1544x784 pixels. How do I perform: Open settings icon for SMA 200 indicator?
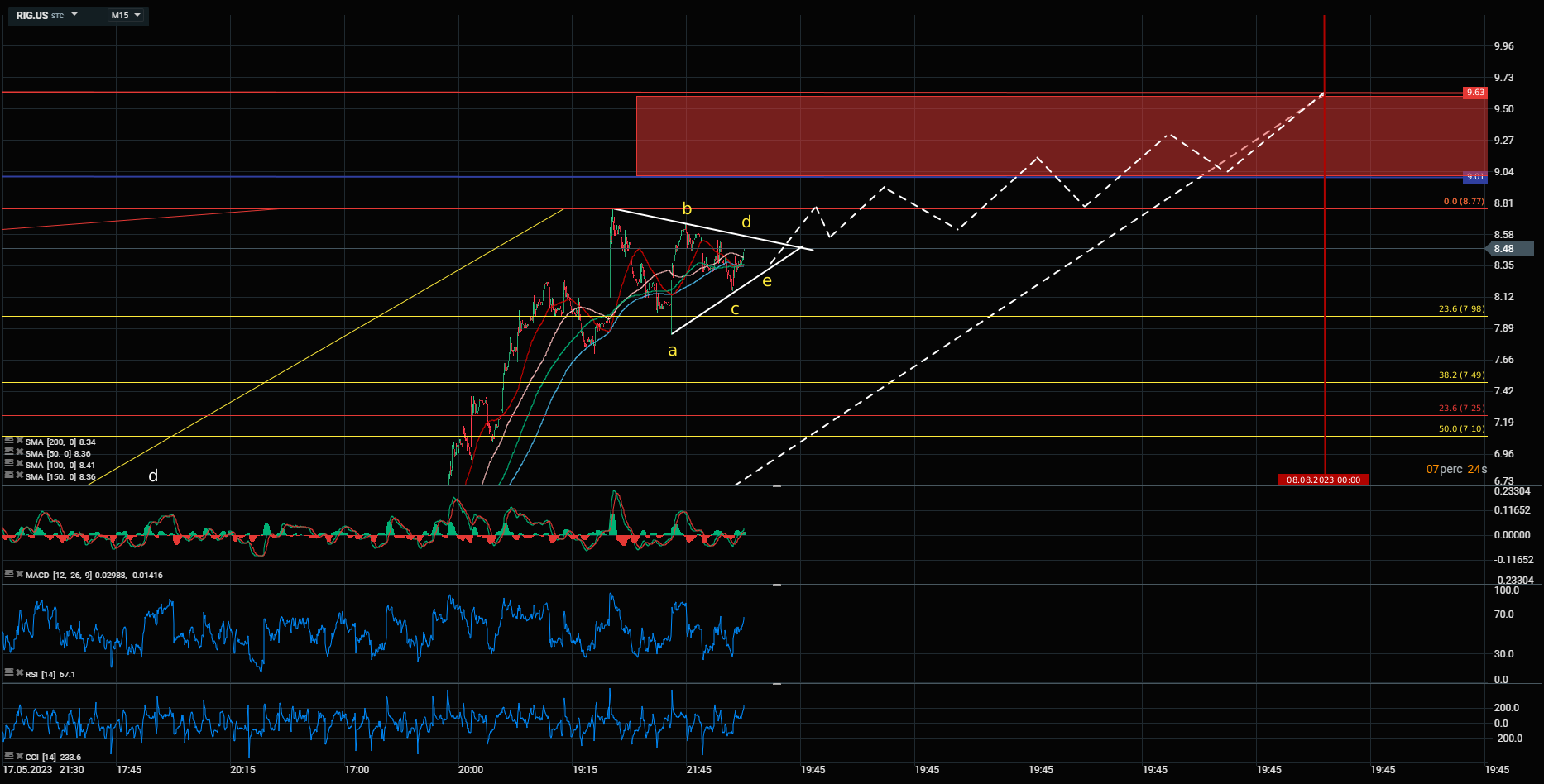tap(8, 442)
